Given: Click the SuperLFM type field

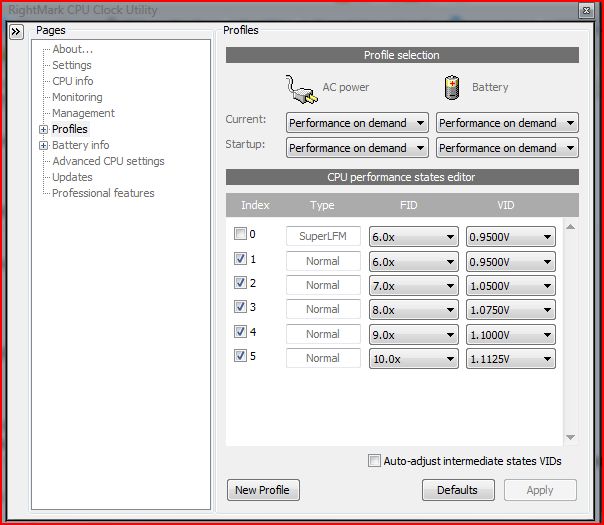Looking at the screenshot, I should point(323,236).
